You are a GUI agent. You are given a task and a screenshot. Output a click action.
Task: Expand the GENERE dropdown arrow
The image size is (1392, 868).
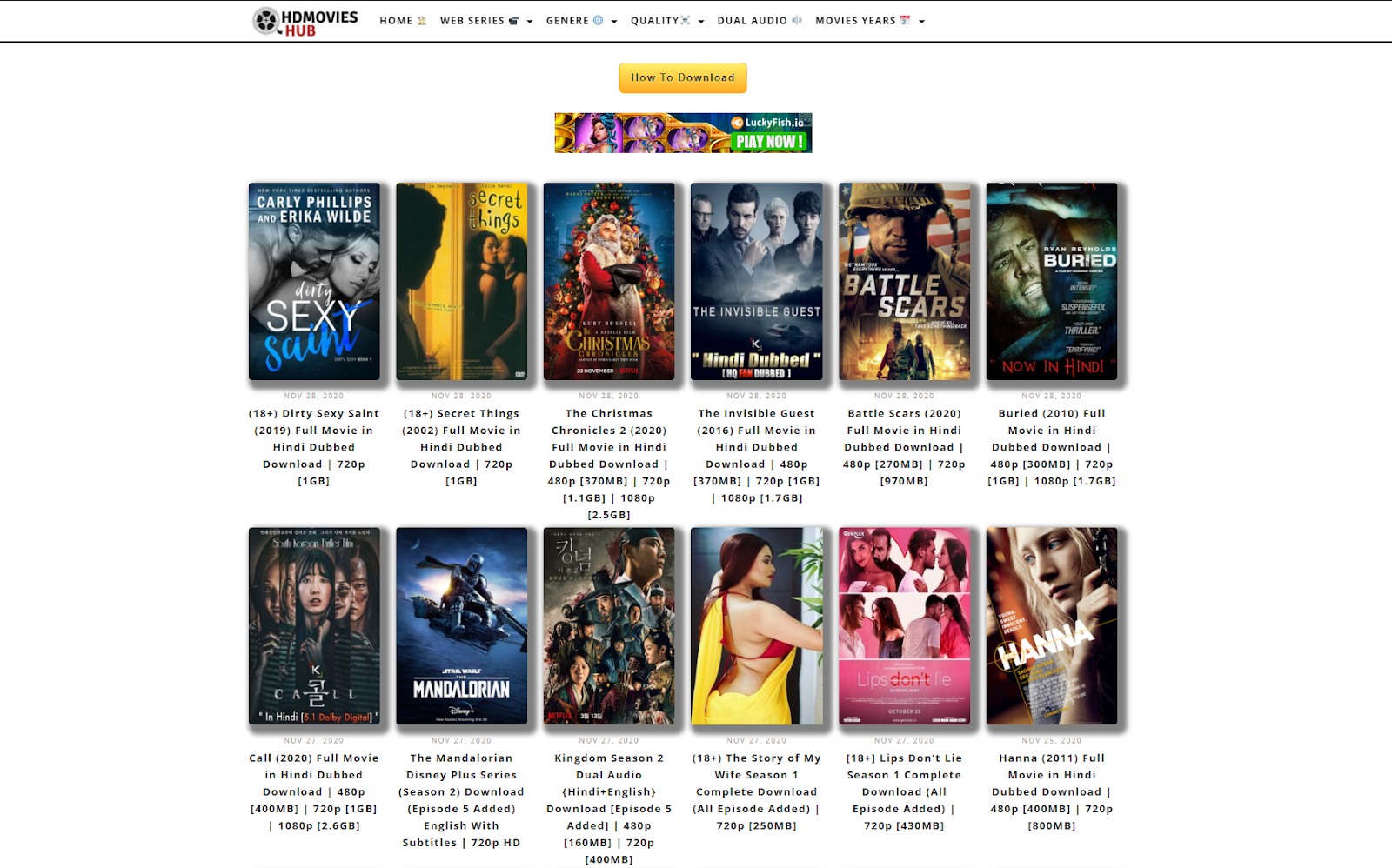pos(614,22)
